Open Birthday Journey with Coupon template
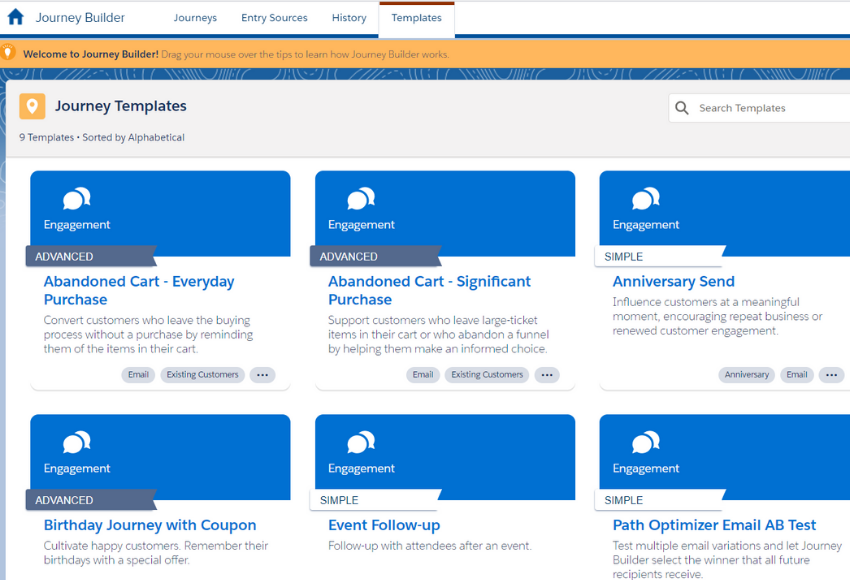Screen dimensions: 850x580 pyautogui.click(x=150, y=525)
